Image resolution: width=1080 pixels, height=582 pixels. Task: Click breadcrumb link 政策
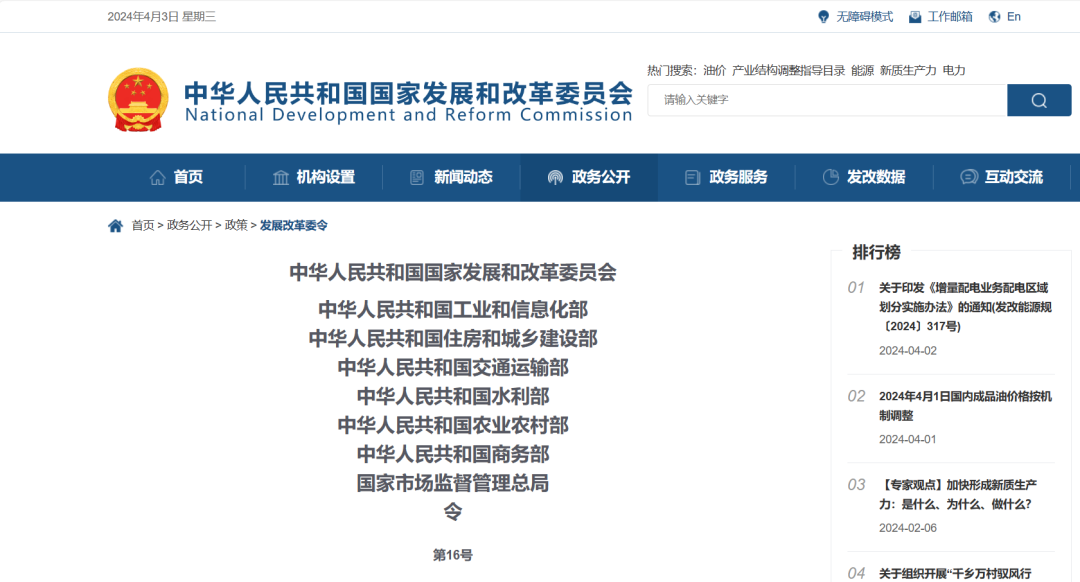click(x=236, y=225)
